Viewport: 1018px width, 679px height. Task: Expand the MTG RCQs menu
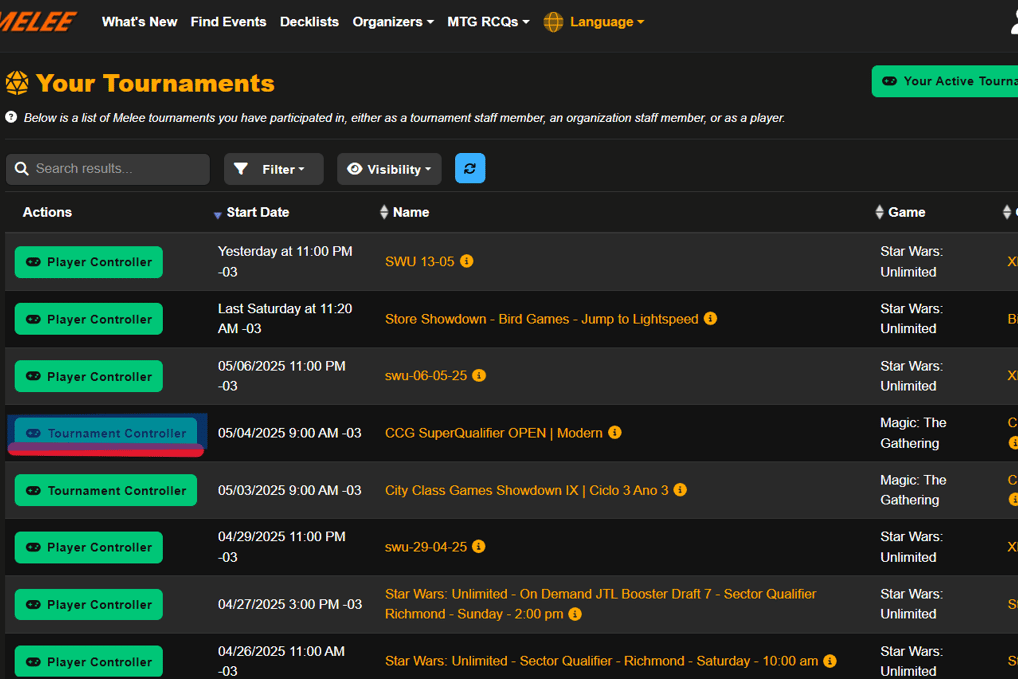(488, 22)
